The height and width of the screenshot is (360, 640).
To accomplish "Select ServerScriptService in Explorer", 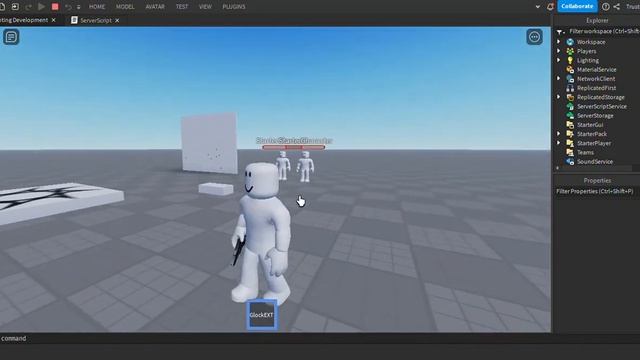I will pos(602,106).
